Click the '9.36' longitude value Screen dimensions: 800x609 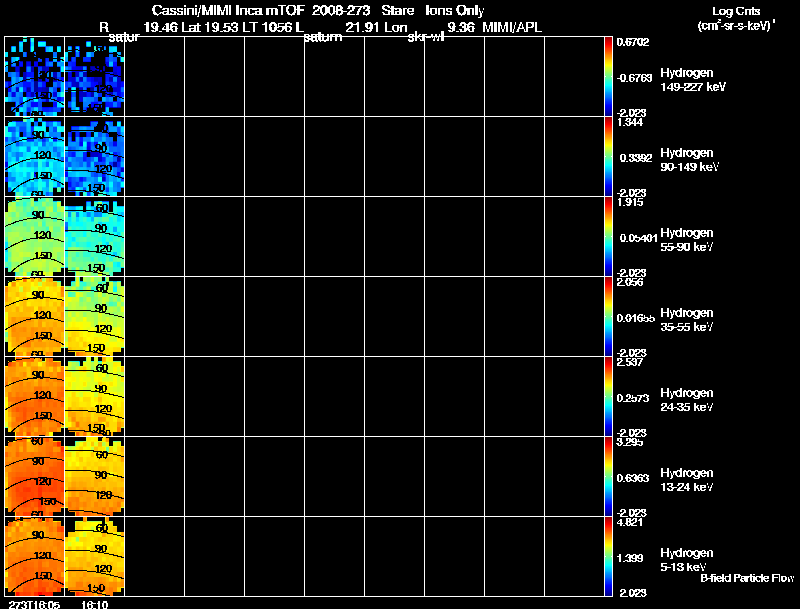[461, 27]
